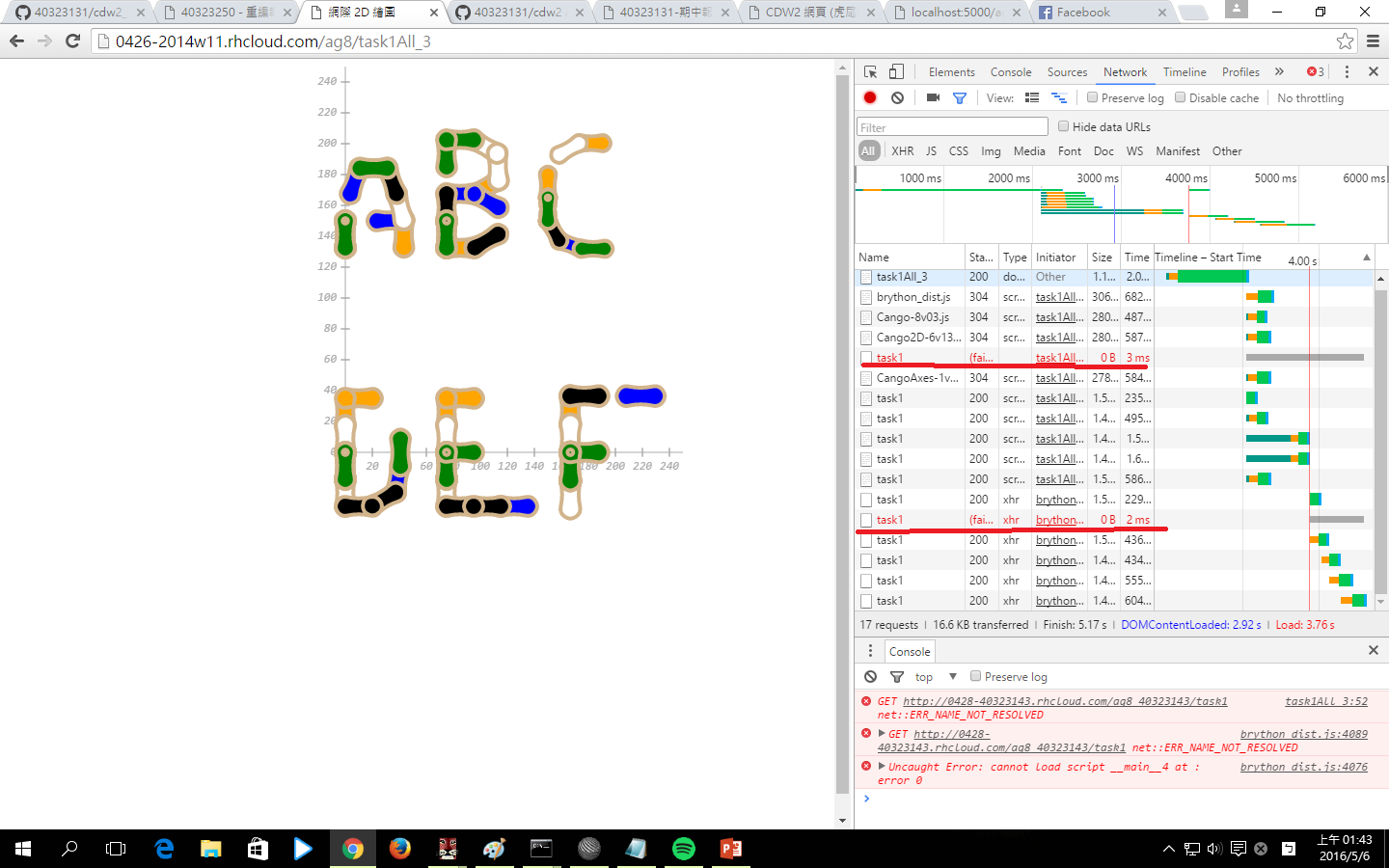The image size is (1389, 868).
Task: Filter requests by XHR
Action: click(903, 151)
